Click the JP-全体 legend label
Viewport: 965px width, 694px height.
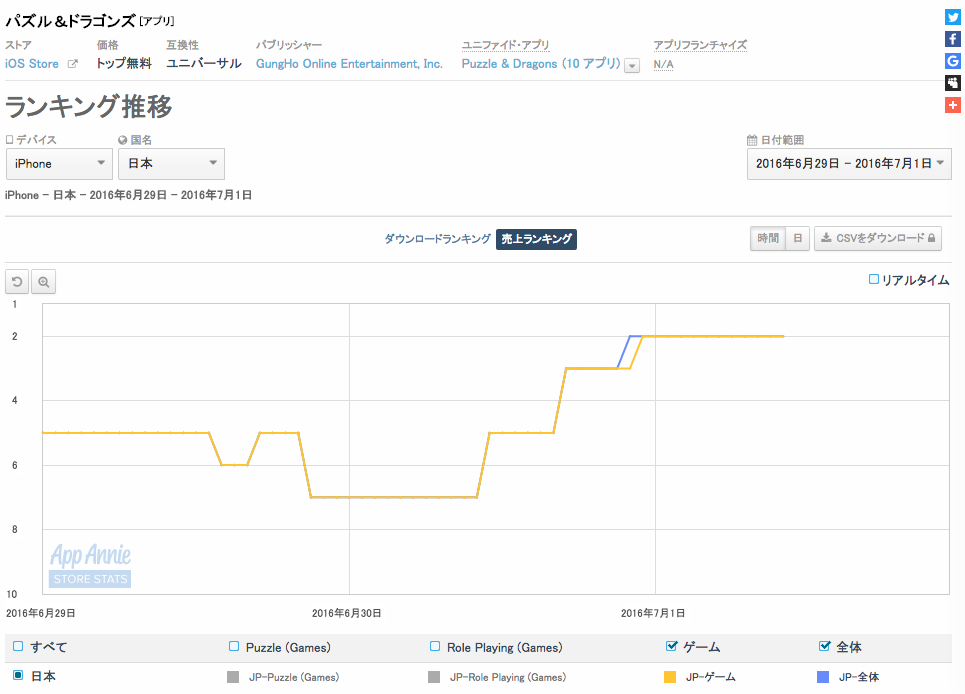[859, 677]
